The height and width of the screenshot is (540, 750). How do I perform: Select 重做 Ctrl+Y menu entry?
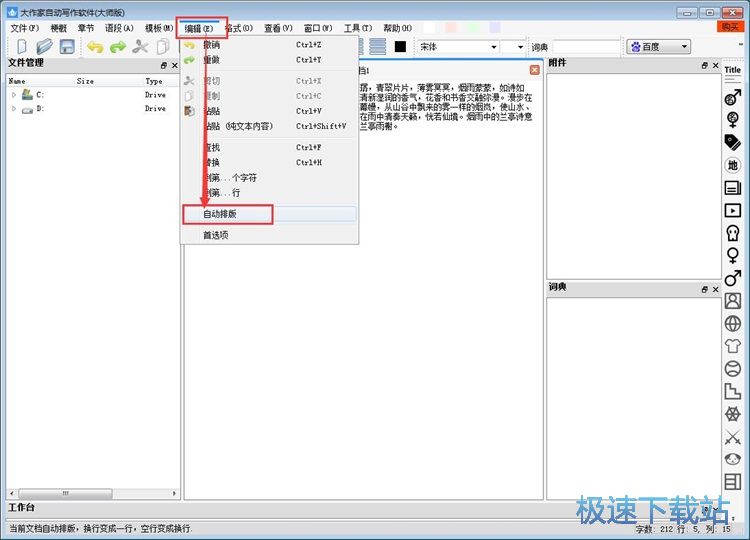click(x=269, y=60)
